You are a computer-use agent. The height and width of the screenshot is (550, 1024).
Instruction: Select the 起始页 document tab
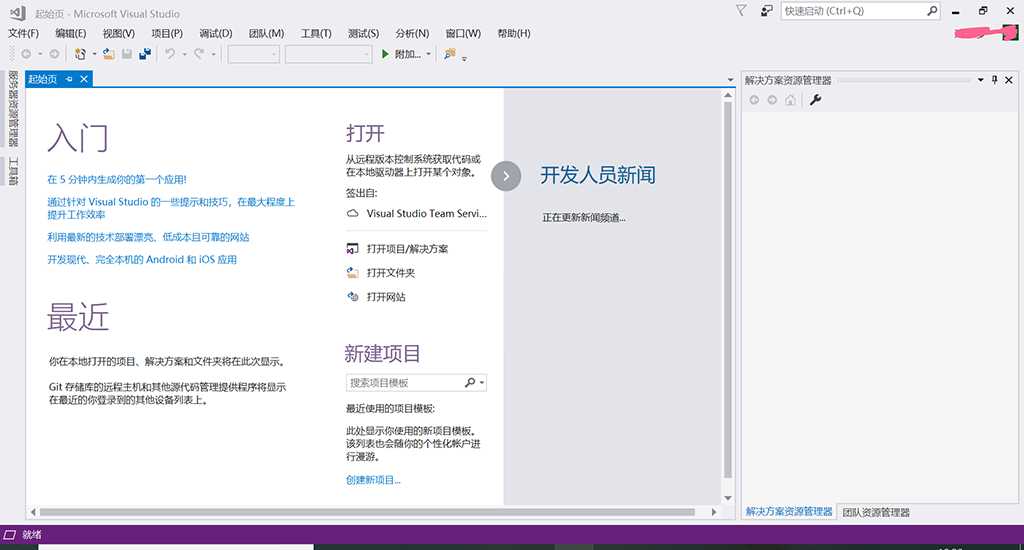pos(42,79)
